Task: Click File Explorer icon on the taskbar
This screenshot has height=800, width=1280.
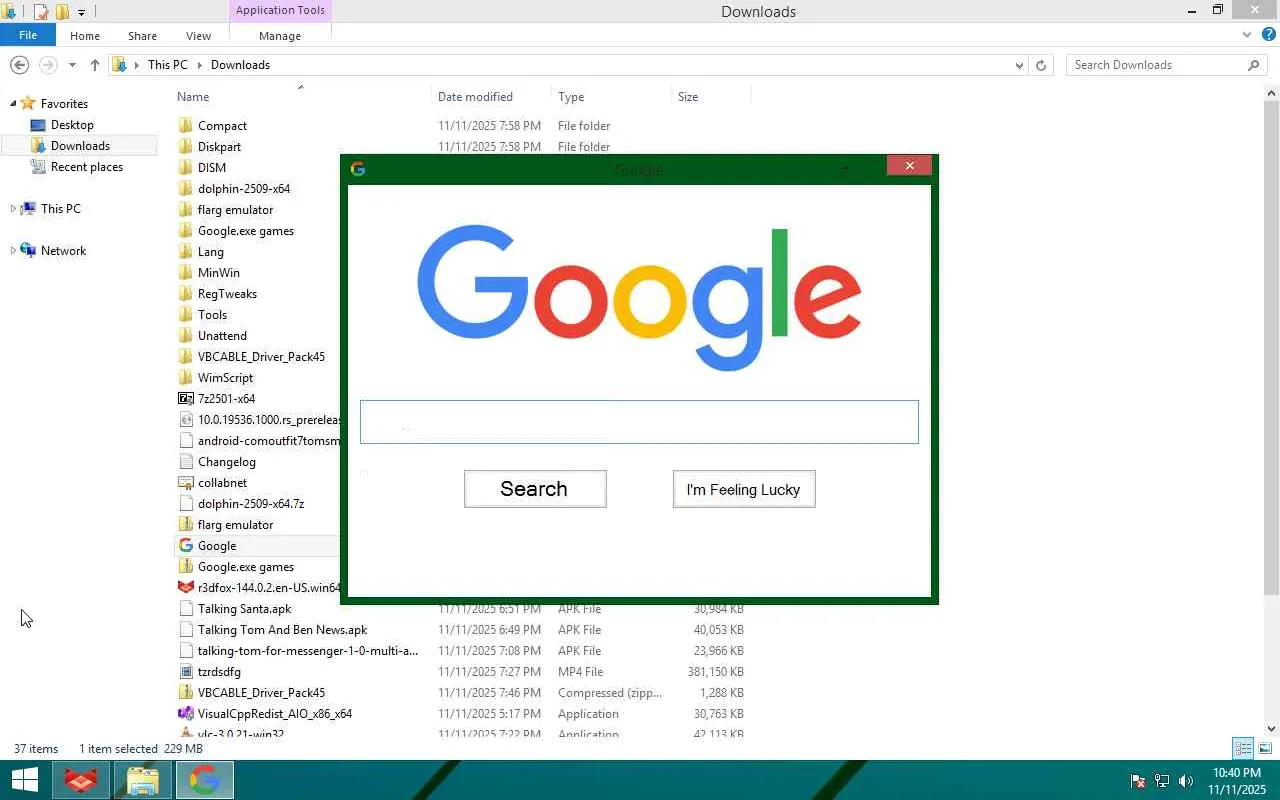Action: pos(143,780)
